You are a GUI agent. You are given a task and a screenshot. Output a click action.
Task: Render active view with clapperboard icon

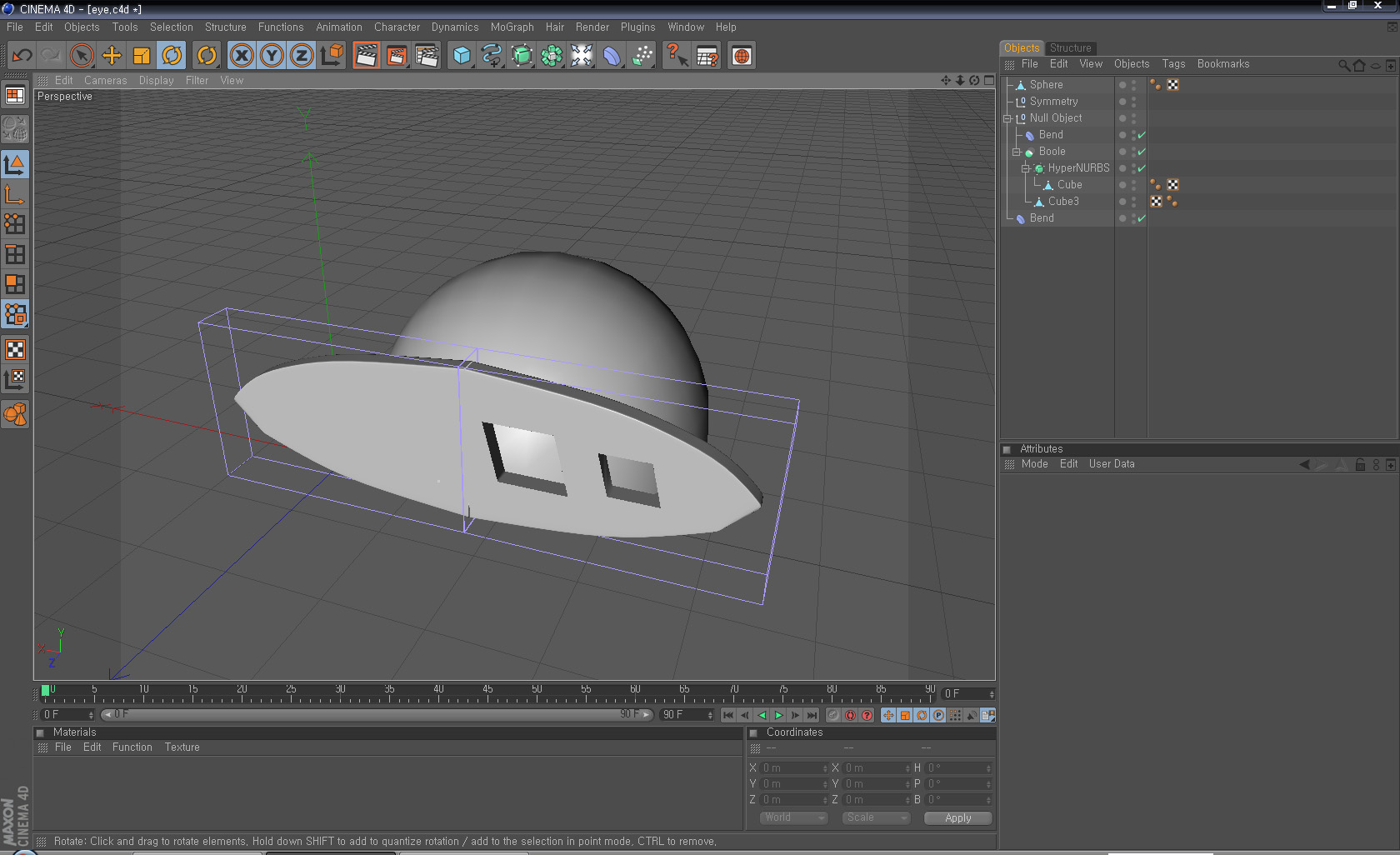coord(366,56)
